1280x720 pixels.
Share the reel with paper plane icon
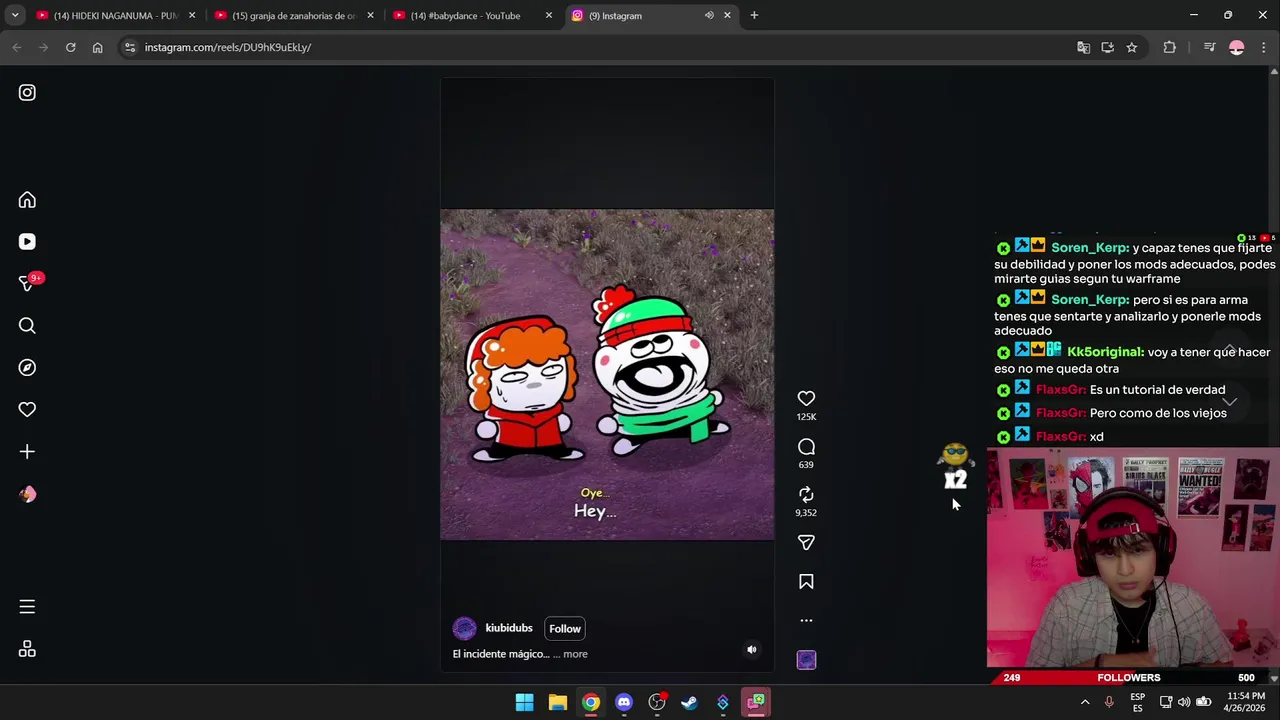pyautogui.click(x=806, y=542)
